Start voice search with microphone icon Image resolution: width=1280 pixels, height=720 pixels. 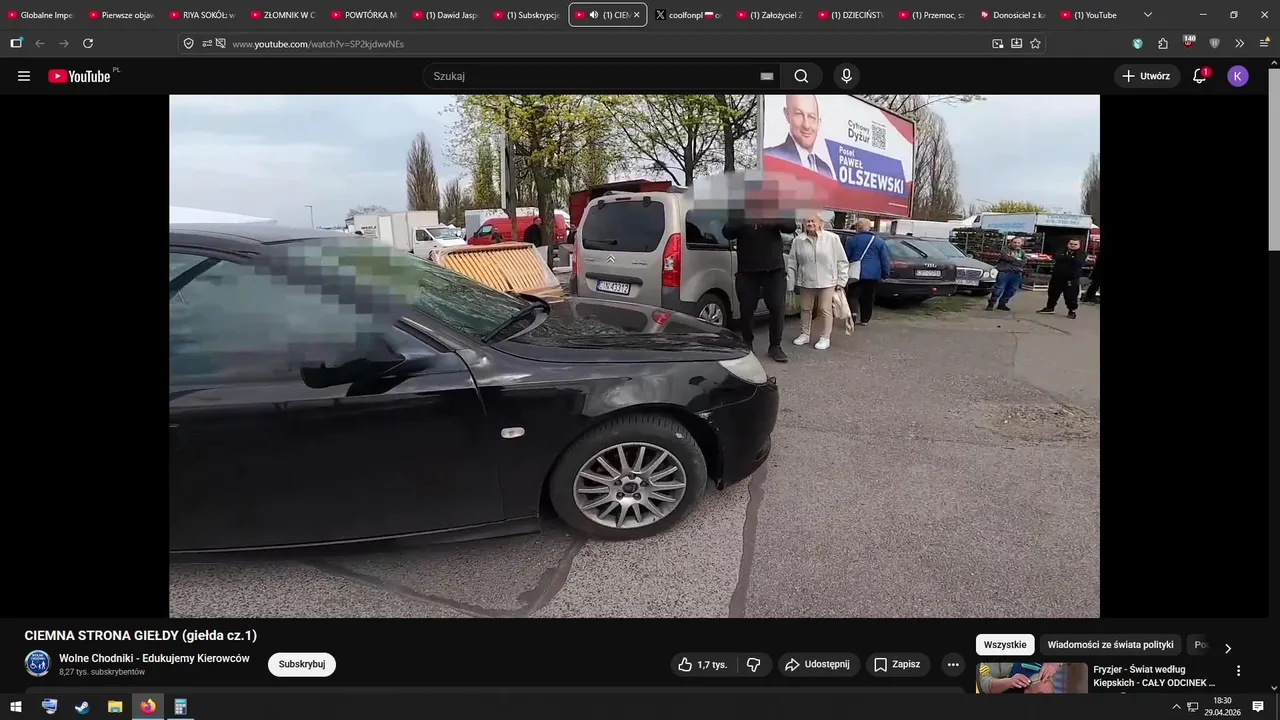coord(846,76)
